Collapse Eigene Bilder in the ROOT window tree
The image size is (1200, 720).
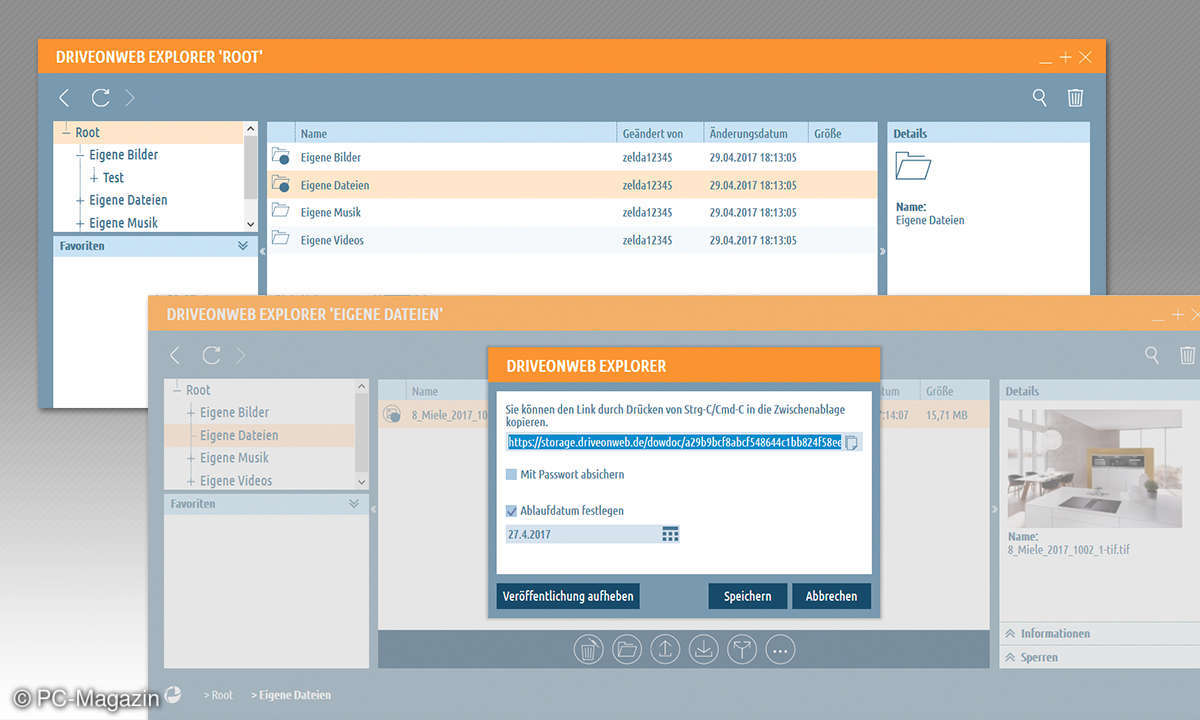tap(80, 155)
